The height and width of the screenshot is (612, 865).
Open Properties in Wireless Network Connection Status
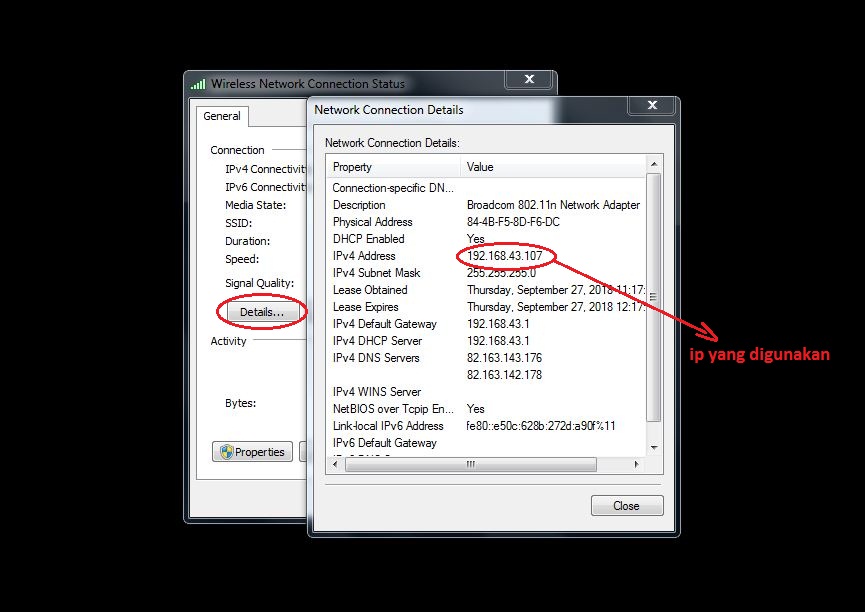click(x=253, y=452)
